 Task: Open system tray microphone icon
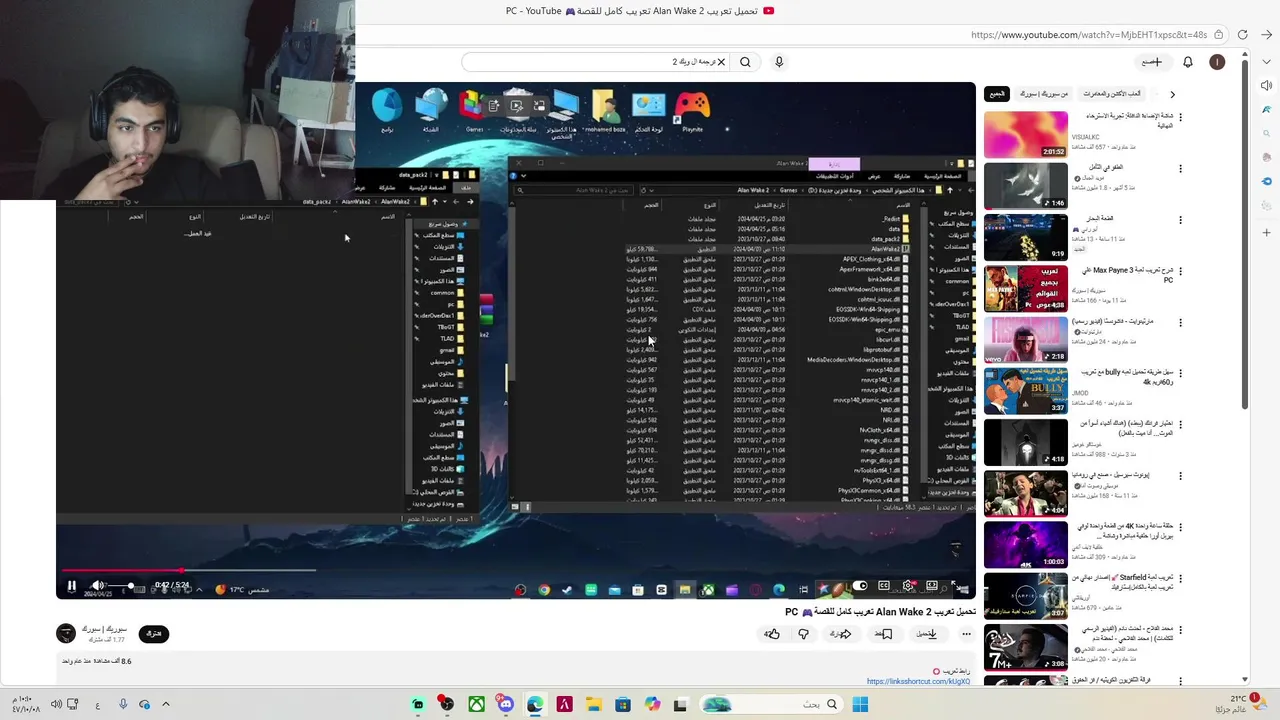[123, 704]
